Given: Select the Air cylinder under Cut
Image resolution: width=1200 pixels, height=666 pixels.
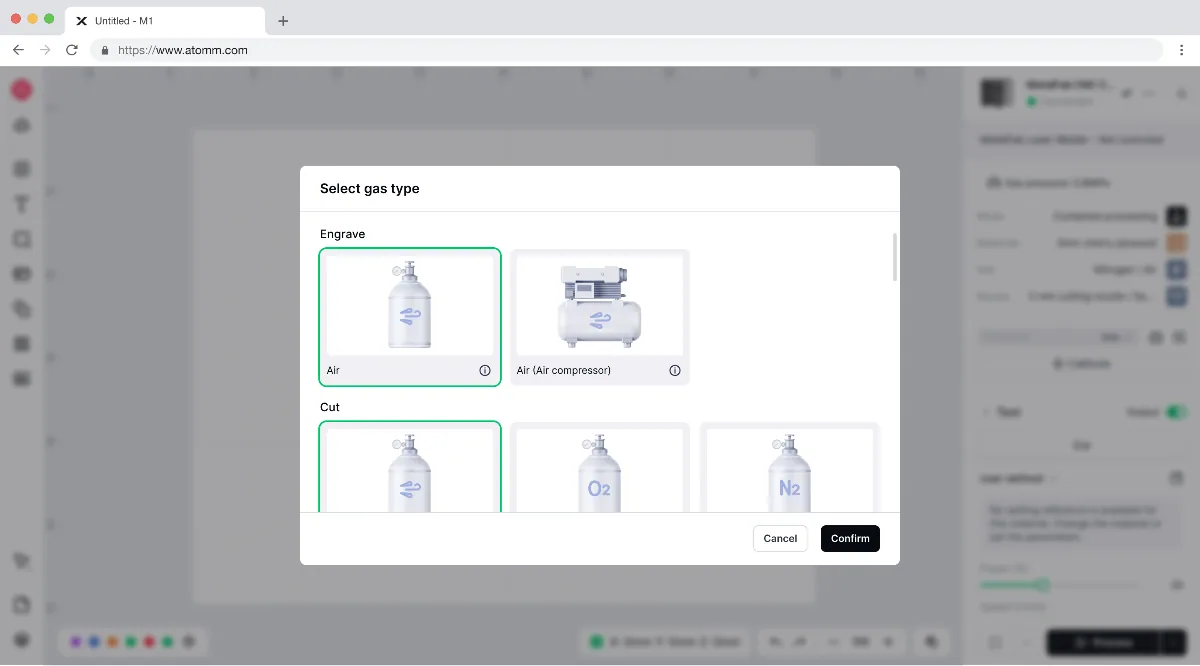Looking at the screenshot, I should point(410,467).
